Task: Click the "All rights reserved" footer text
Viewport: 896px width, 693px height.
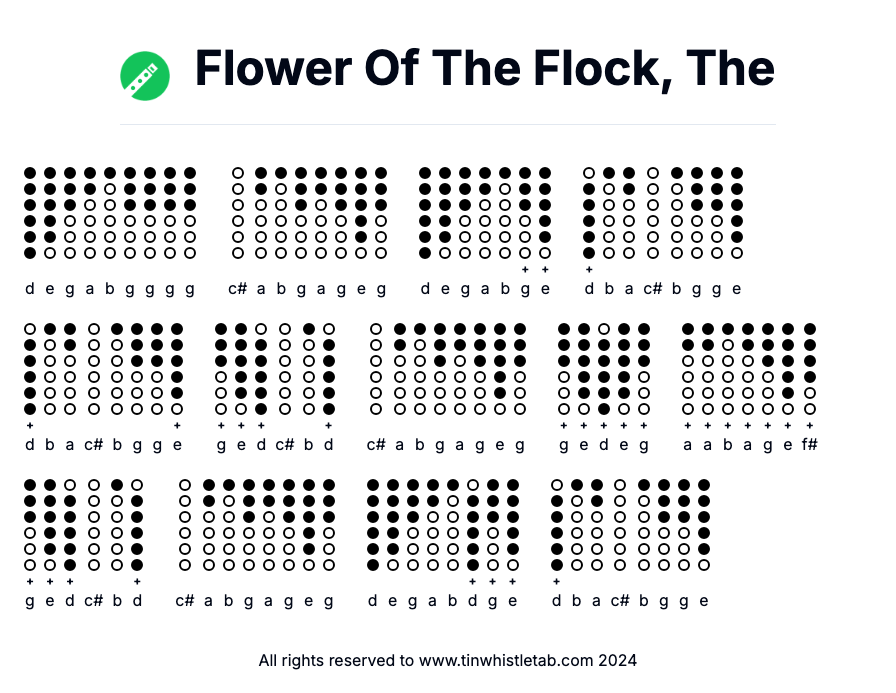Action: click(x=335, y=660)
